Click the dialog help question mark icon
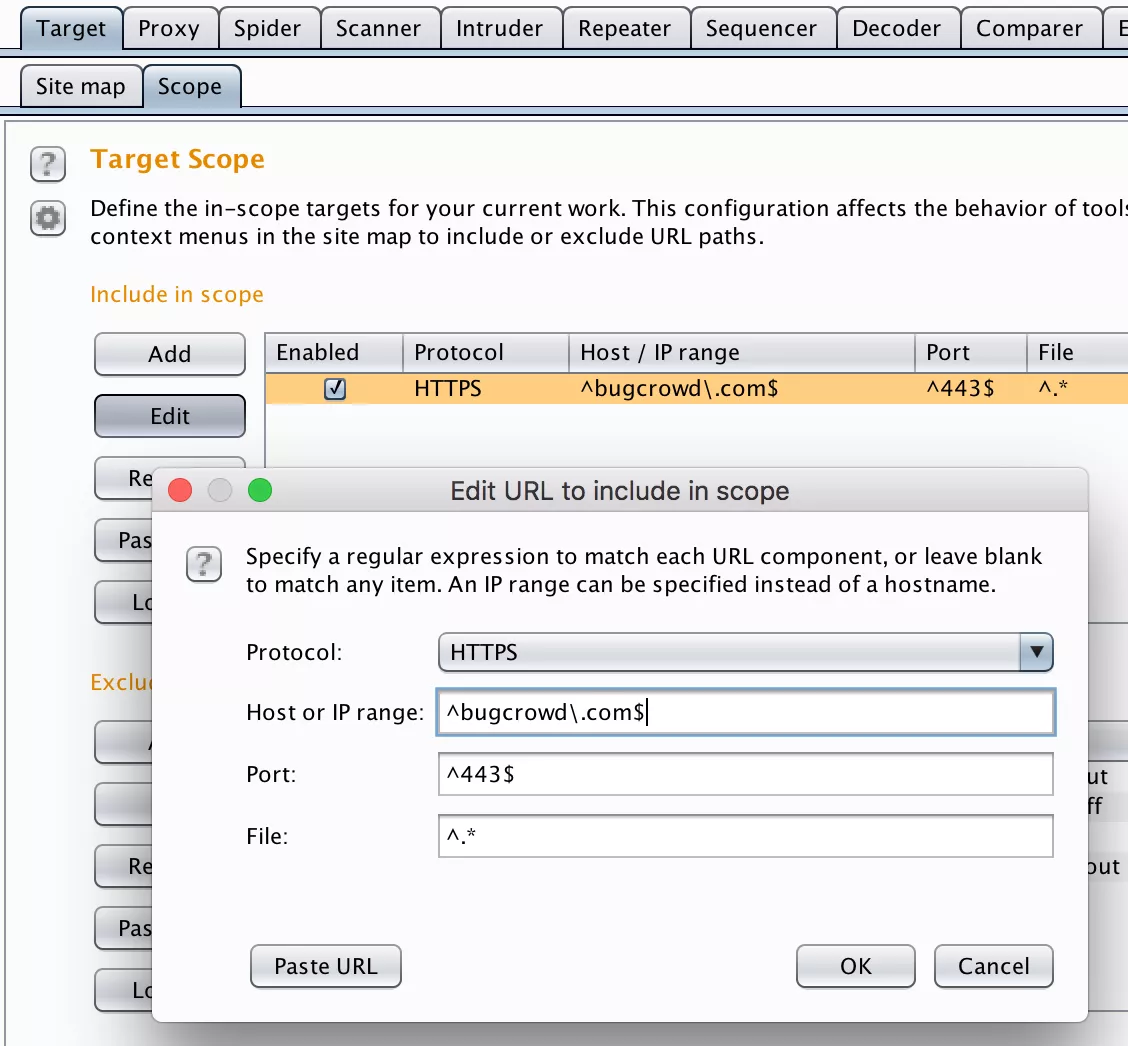This screenshot has width=1128, height=1046. click(204, 564)
